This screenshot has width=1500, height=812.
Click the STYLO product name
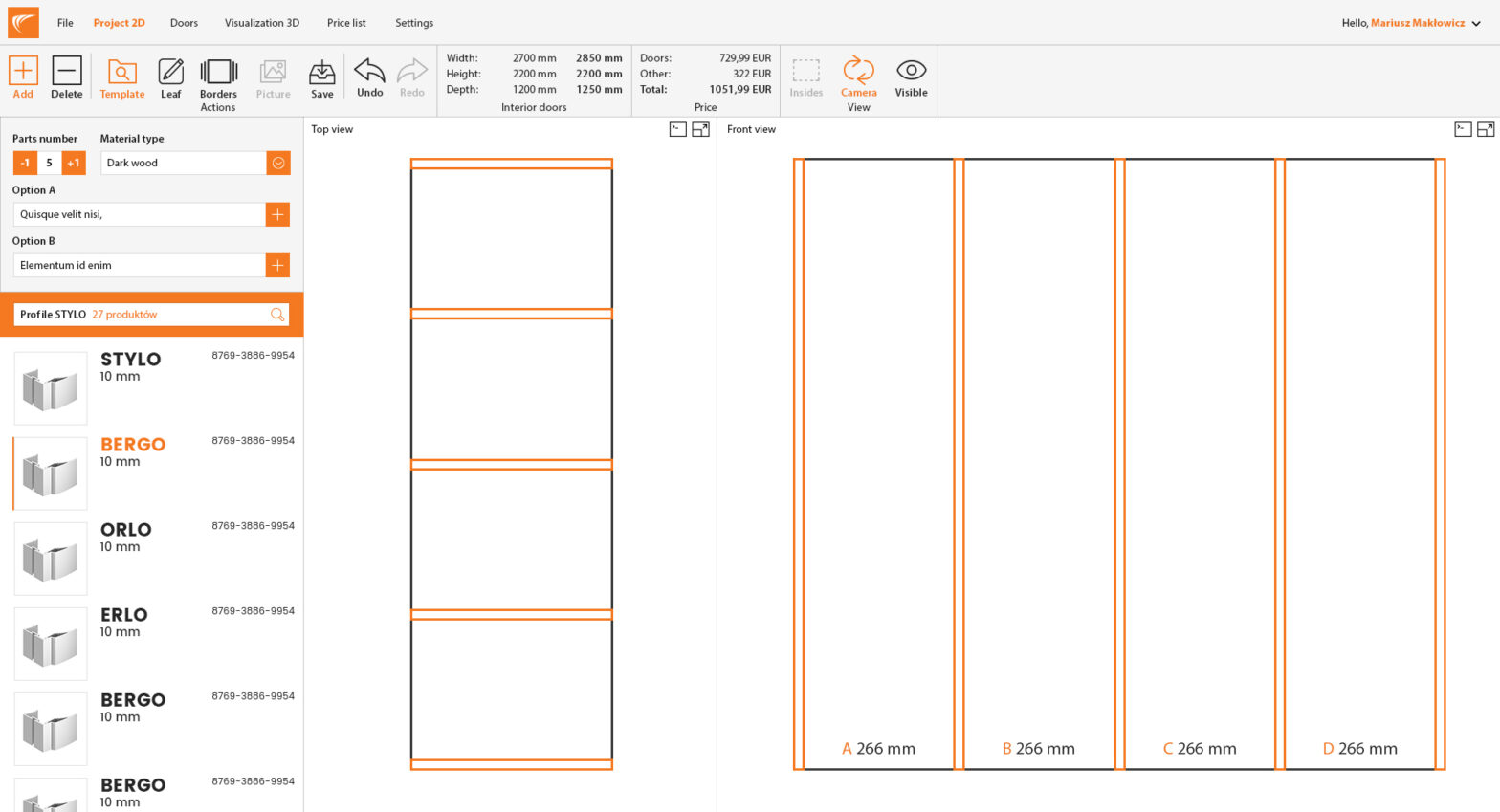point(131,360)
